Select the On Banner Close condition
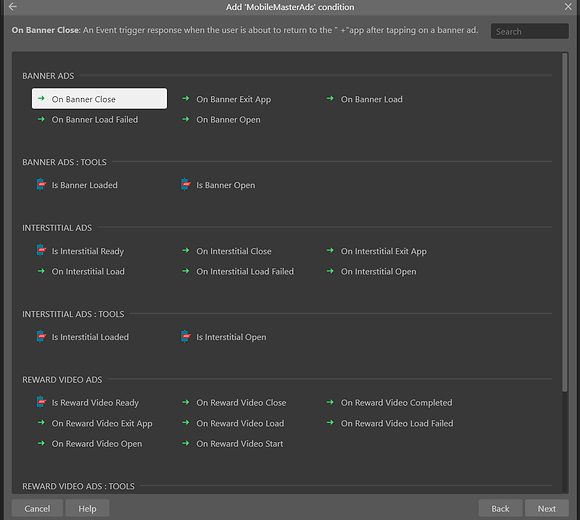Image resolution: width=580 pixels, height=520 pixels. [99, 98]
